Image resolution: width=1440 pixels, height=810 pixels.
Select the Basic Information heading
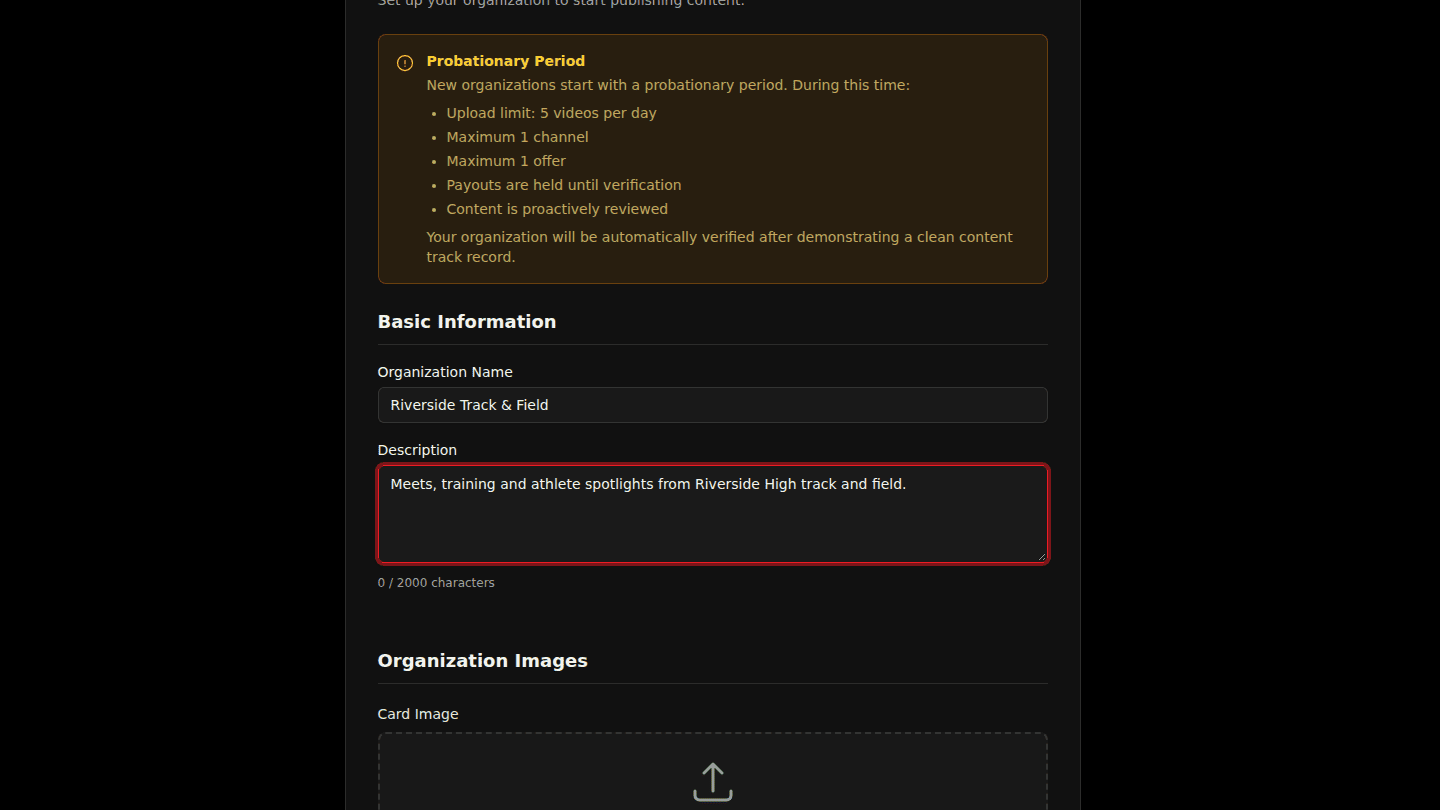click(467, 321)
